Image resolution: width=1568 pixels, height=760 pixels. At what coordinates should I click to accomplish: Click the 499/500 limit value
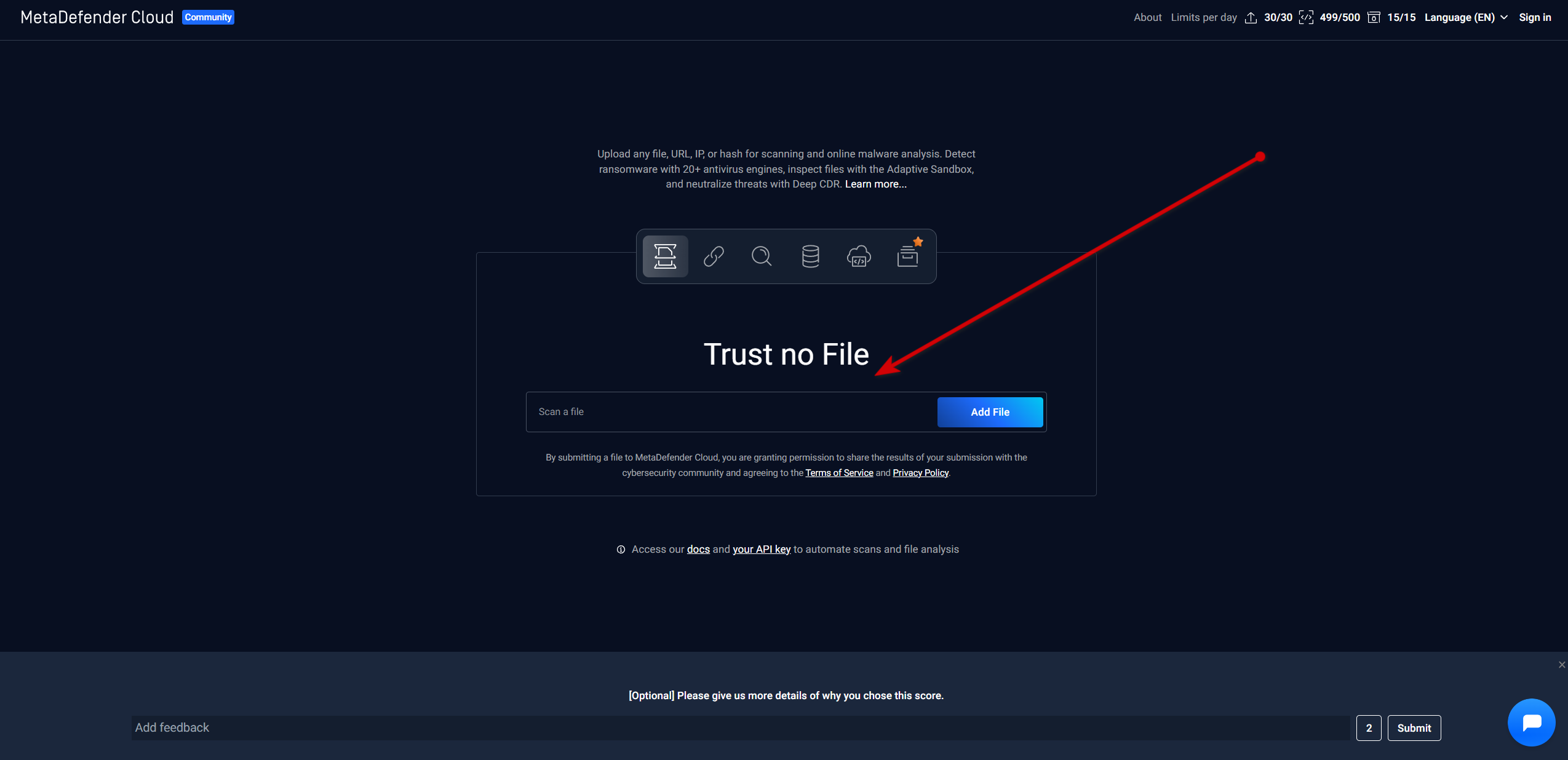1340,17
